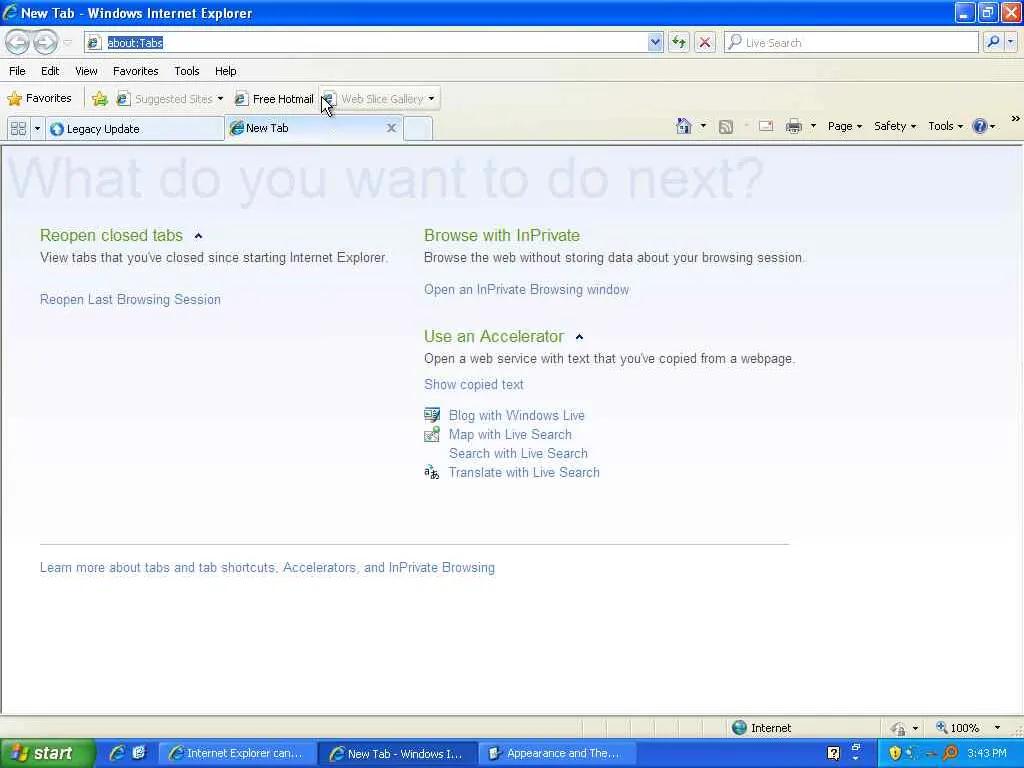Expand the command bar overflow chevron
Screen dimensions: 1024x768
pyautogui.click(x=1016, y=119)
